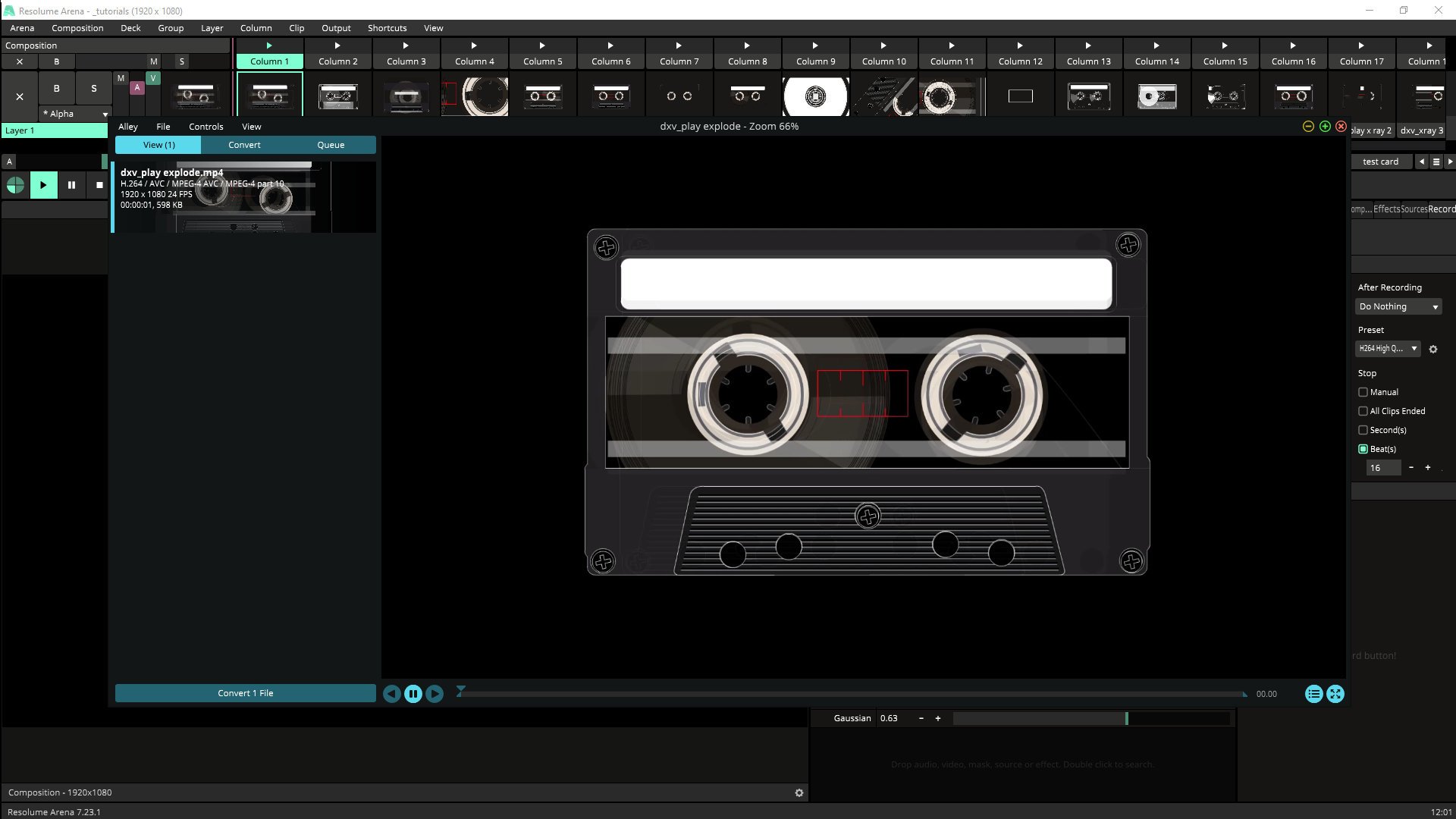Trigger the Column 5 header
This screenshot has height=819, width=1456.
point(542,61)
